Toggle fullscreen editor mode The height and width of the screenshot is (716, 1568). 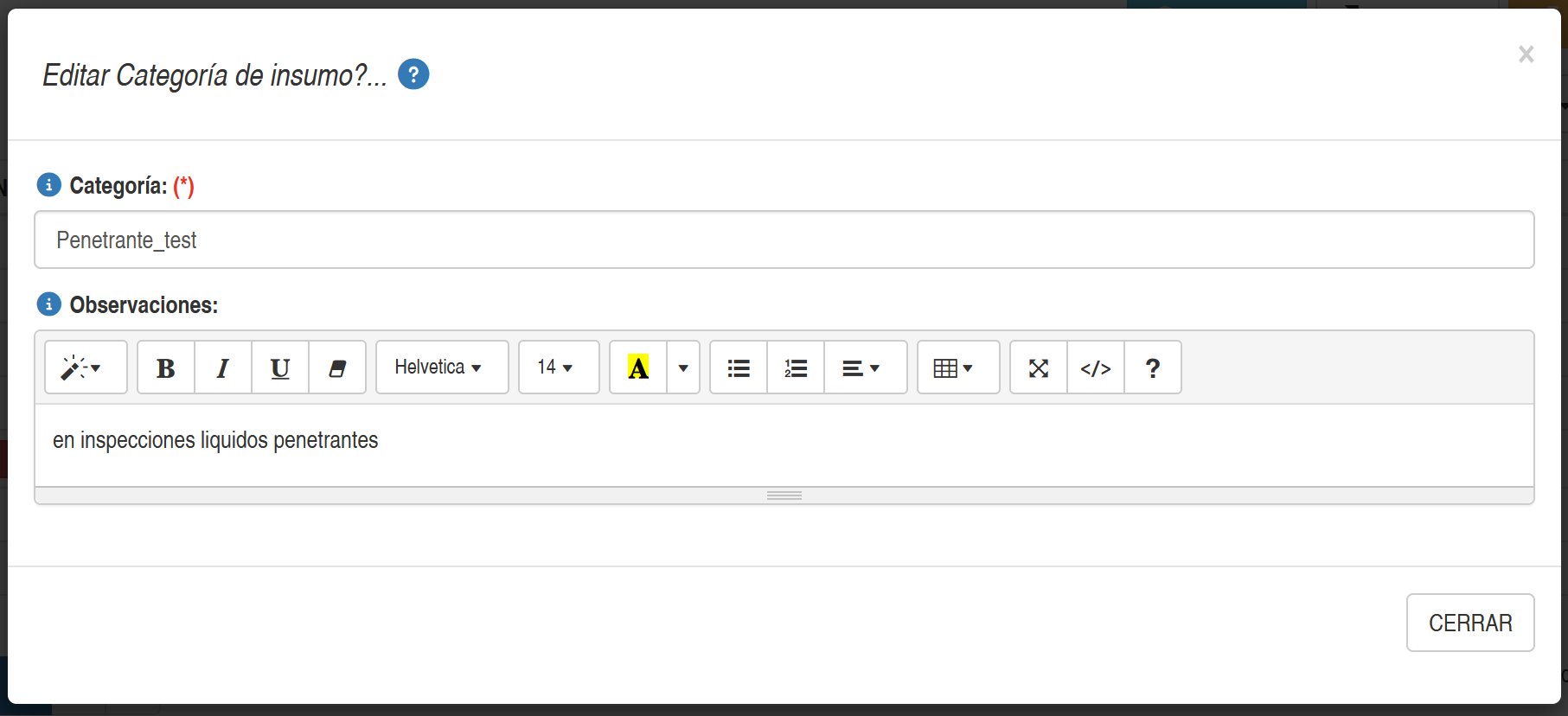(1039, 368)
